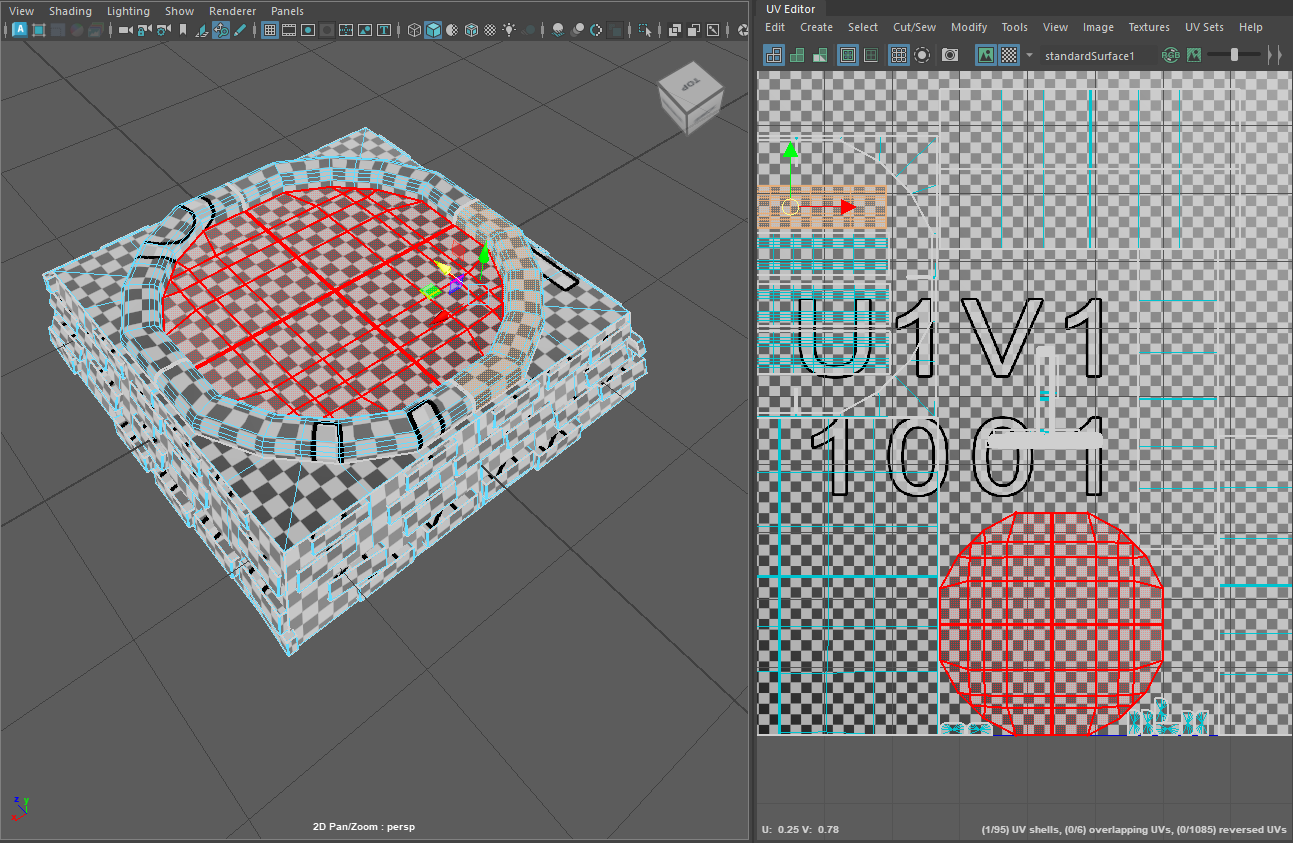Toggle viewport Shadows icon
Image resolution: width=1293 pixels, height=843 pixels.
[x=528, y=30]
